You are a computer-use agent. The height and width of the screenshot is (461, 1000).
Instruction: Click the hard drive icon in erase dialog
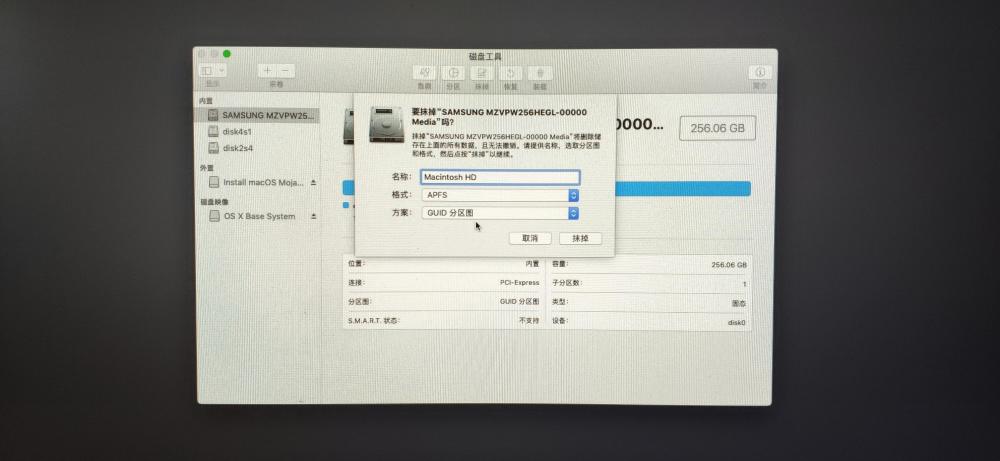(x=386, y=124)
